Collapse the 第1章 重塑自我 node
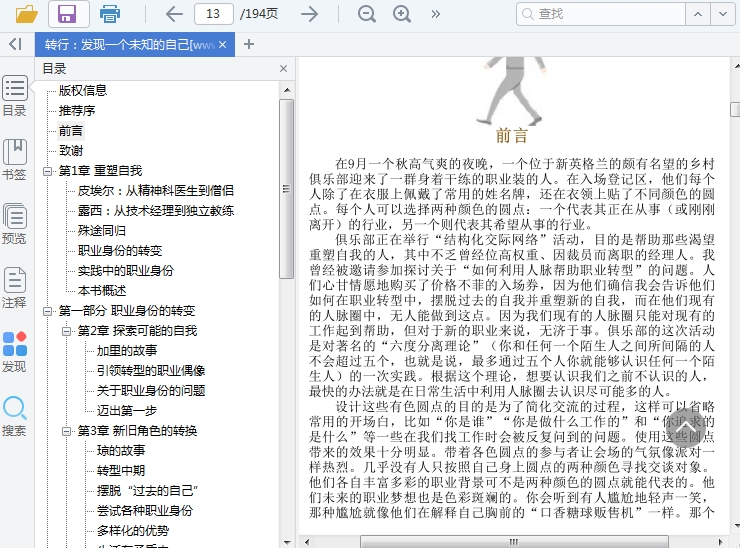Viewport: 740px width, 548px height. [47, 171]
